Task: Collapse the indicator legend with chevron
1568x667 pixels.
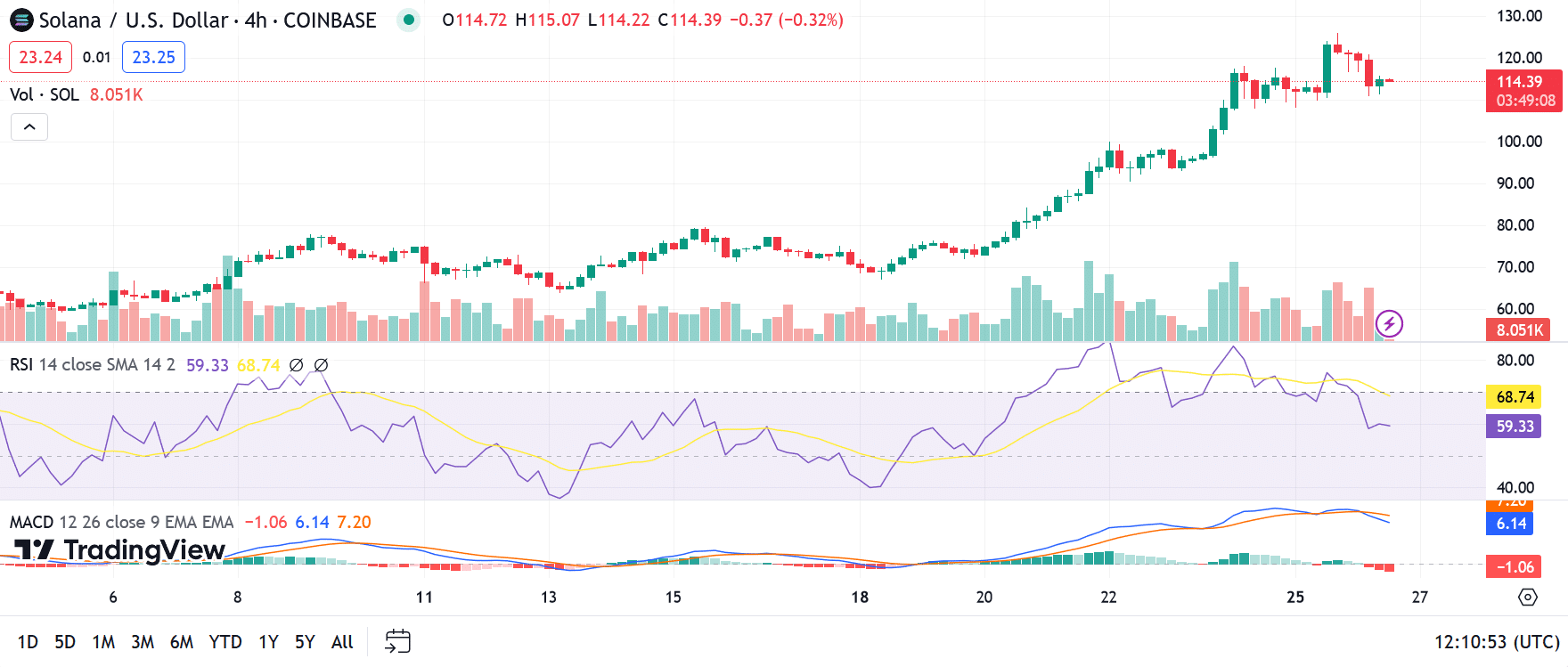Action: (29, 127)
